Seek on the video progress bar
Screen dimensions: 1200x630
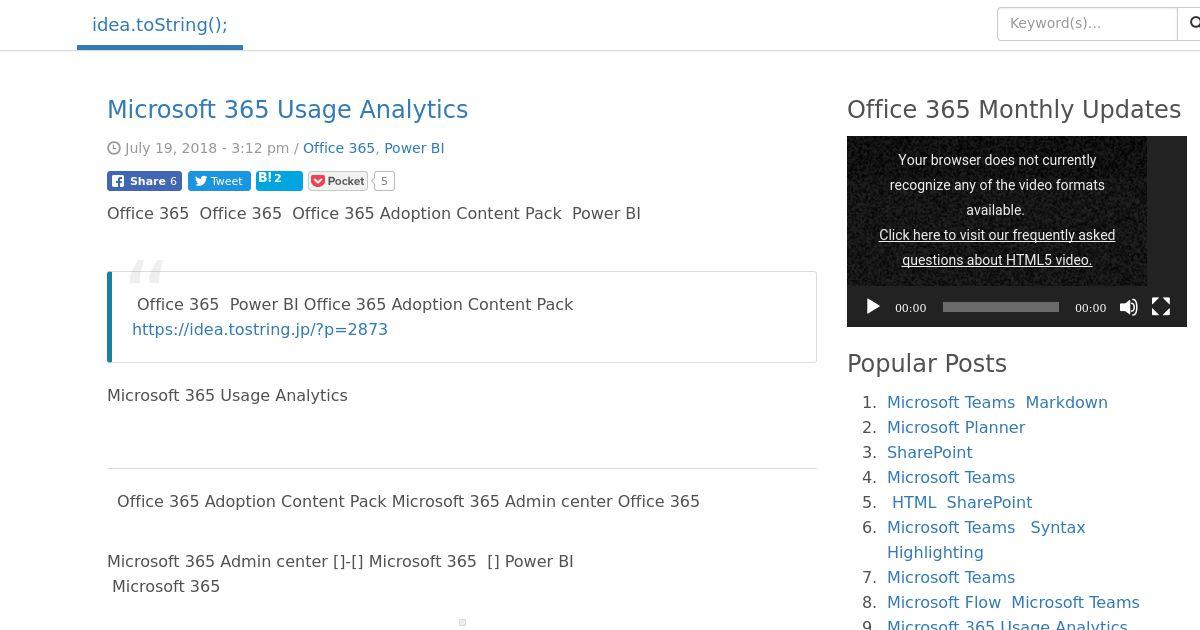point(1000,307)
